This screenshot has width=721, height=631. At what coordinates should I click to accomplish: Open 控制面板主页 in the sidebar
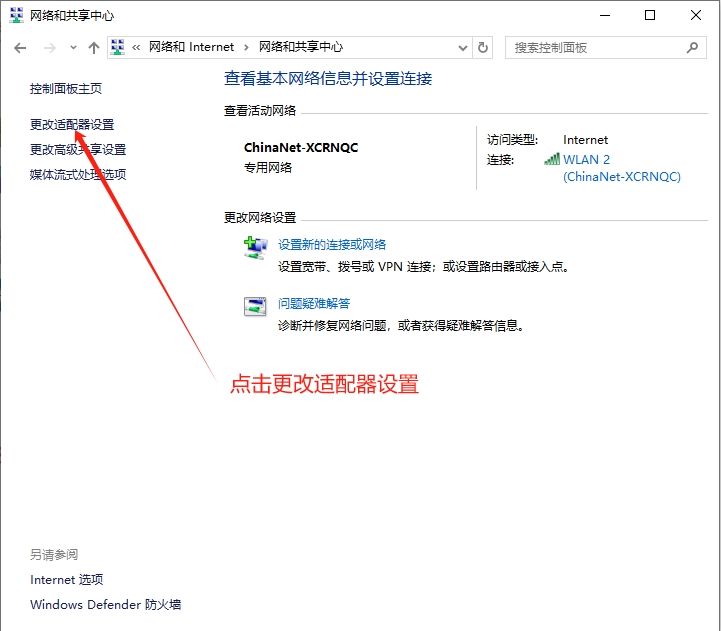tap(66, 89)
